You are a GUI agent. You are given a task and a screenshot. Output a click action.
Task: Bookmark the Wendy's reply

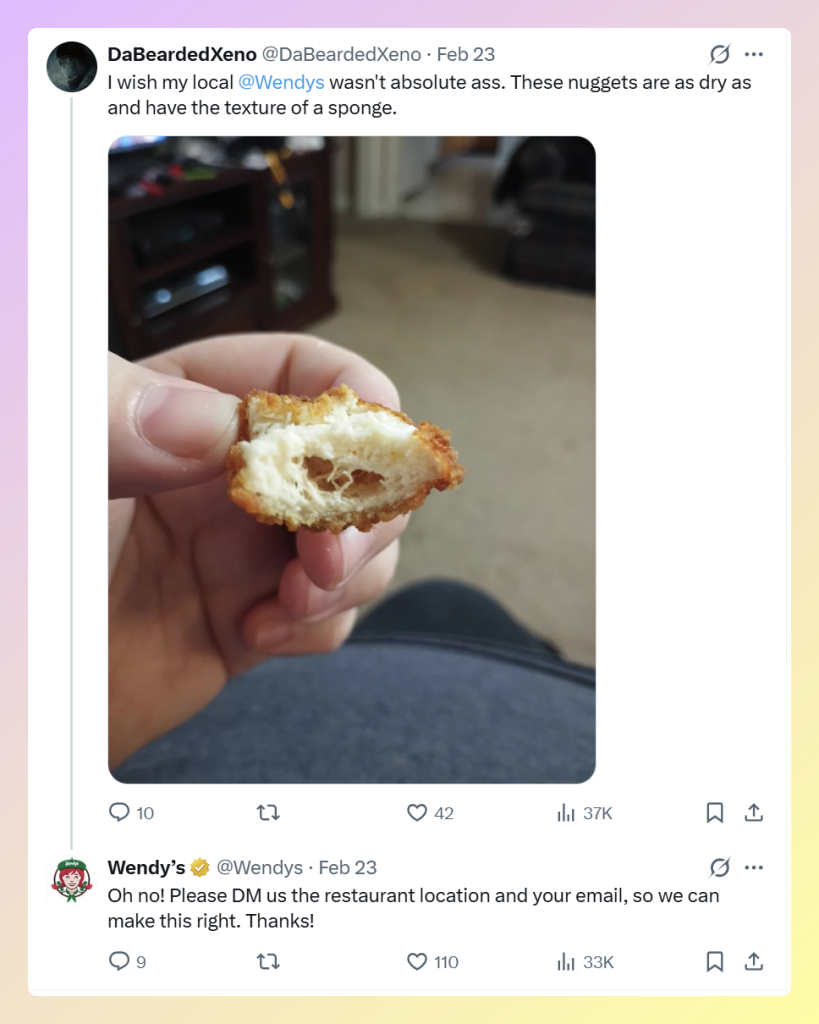[x=714, y=961]
